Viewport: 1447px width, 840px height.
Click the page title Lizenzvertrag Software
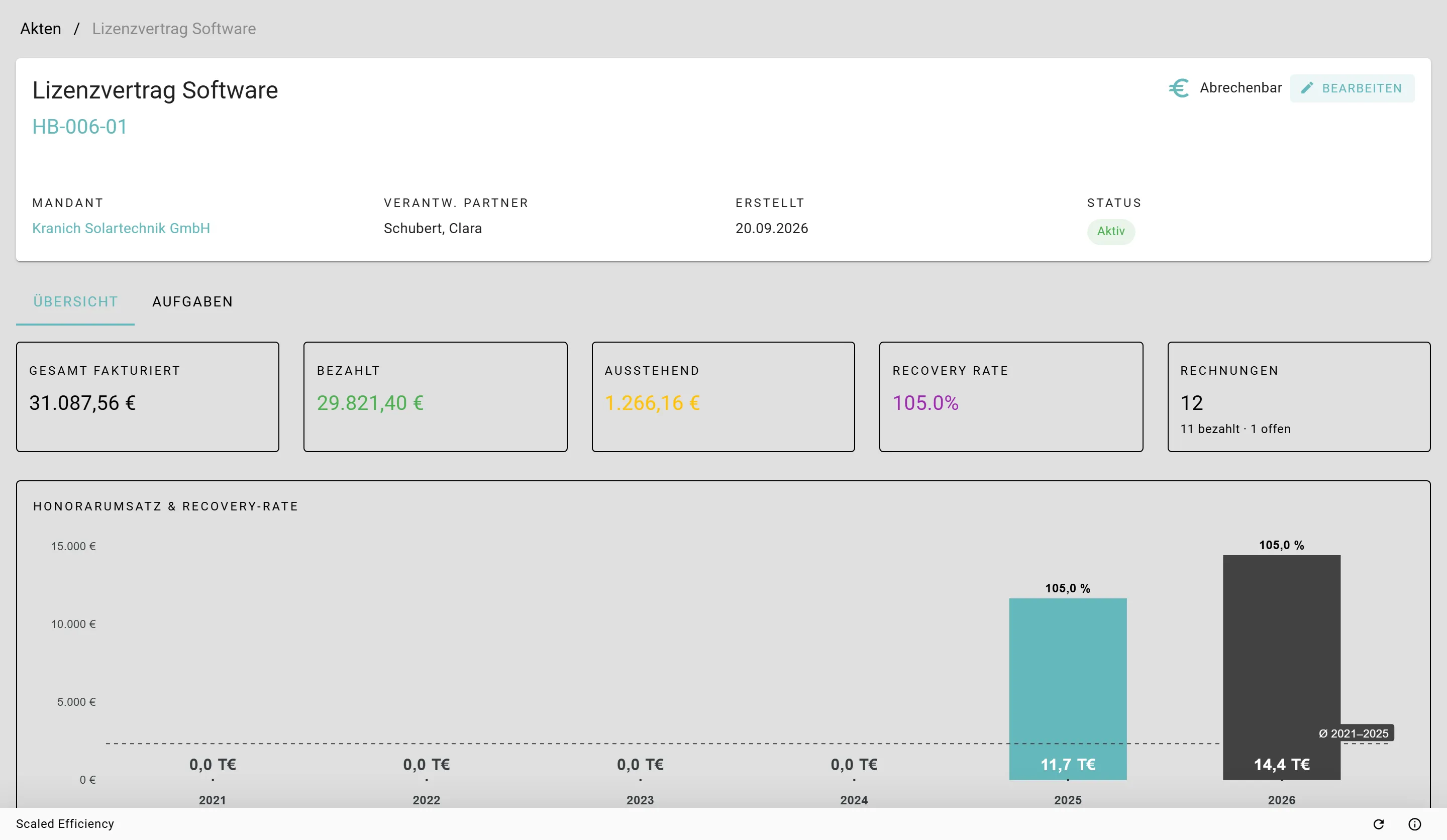tap(155, 90)
